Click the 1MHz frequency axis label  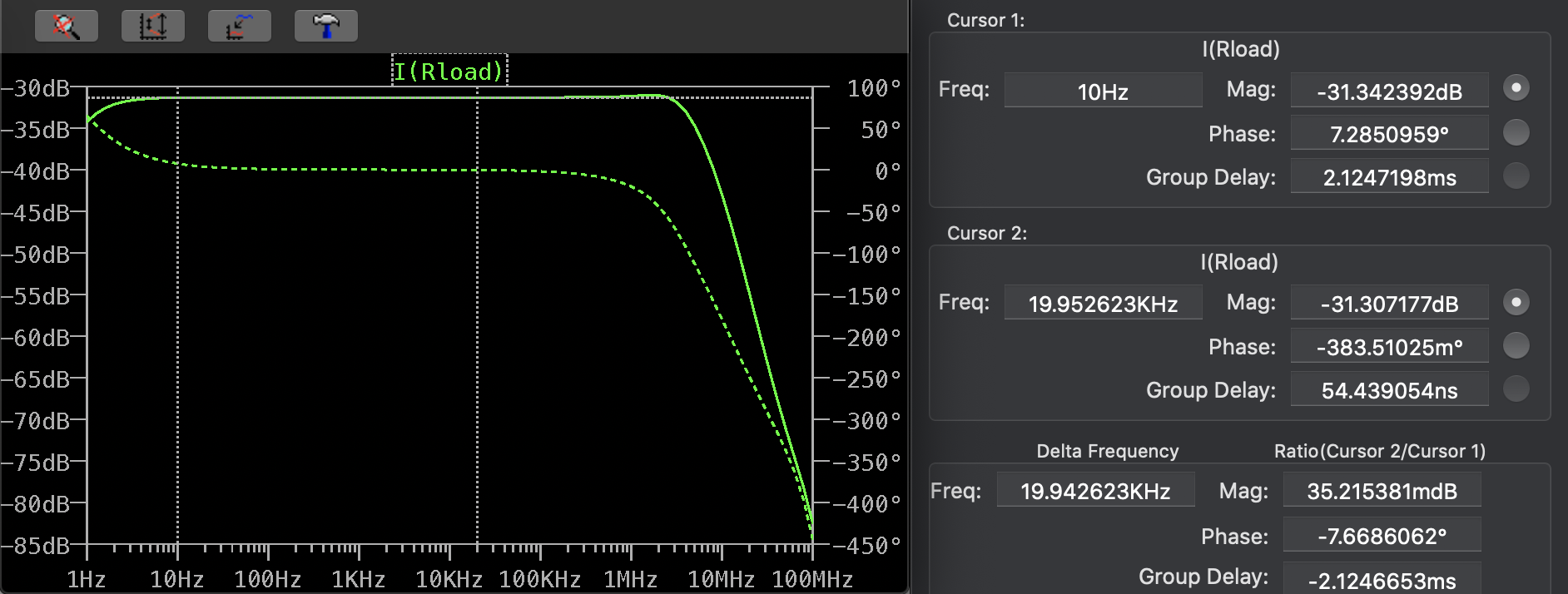(x=630, y=579)
